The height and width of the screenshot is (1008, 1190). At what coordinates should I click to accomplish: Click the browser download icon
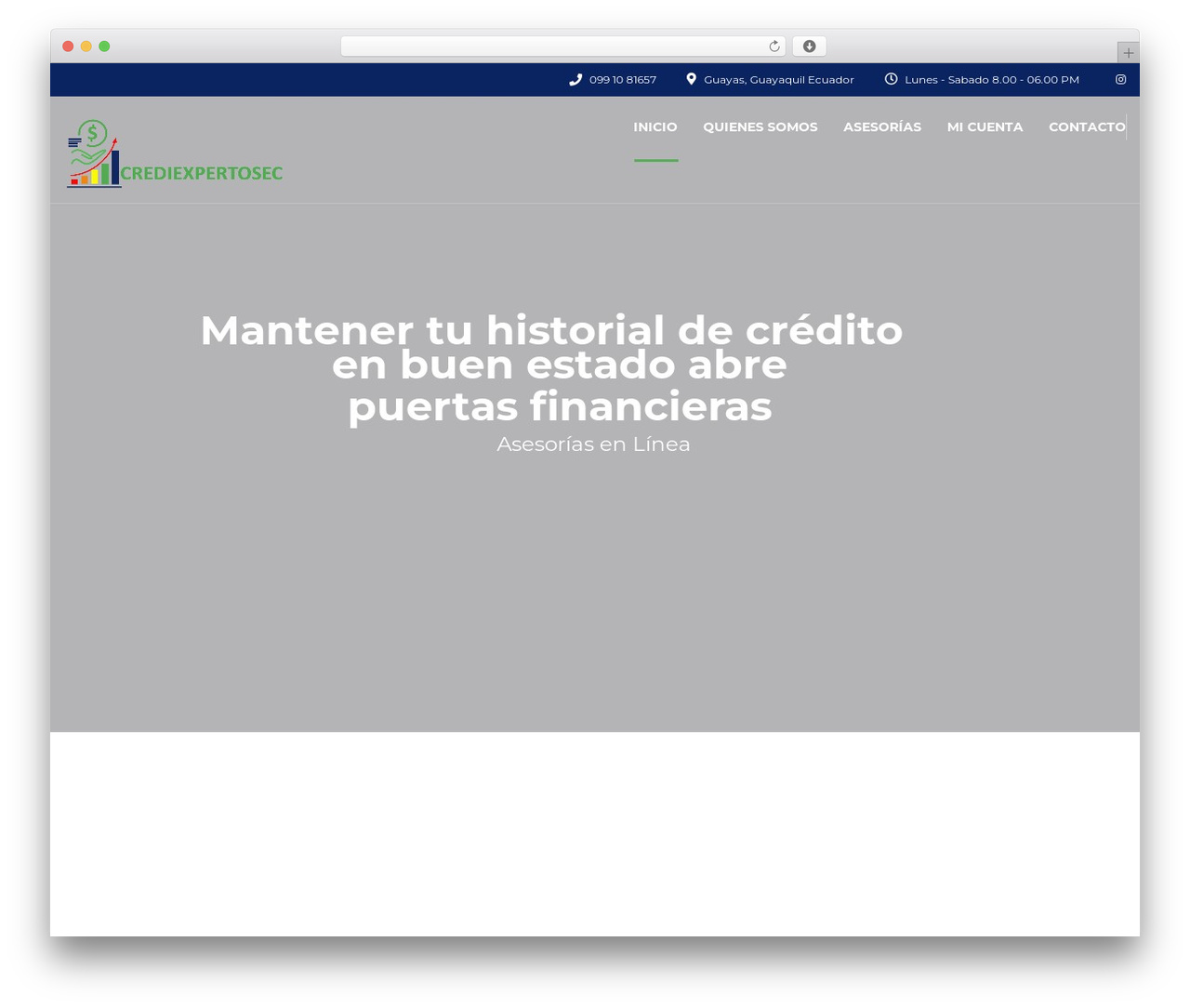(x=809, y=46)
